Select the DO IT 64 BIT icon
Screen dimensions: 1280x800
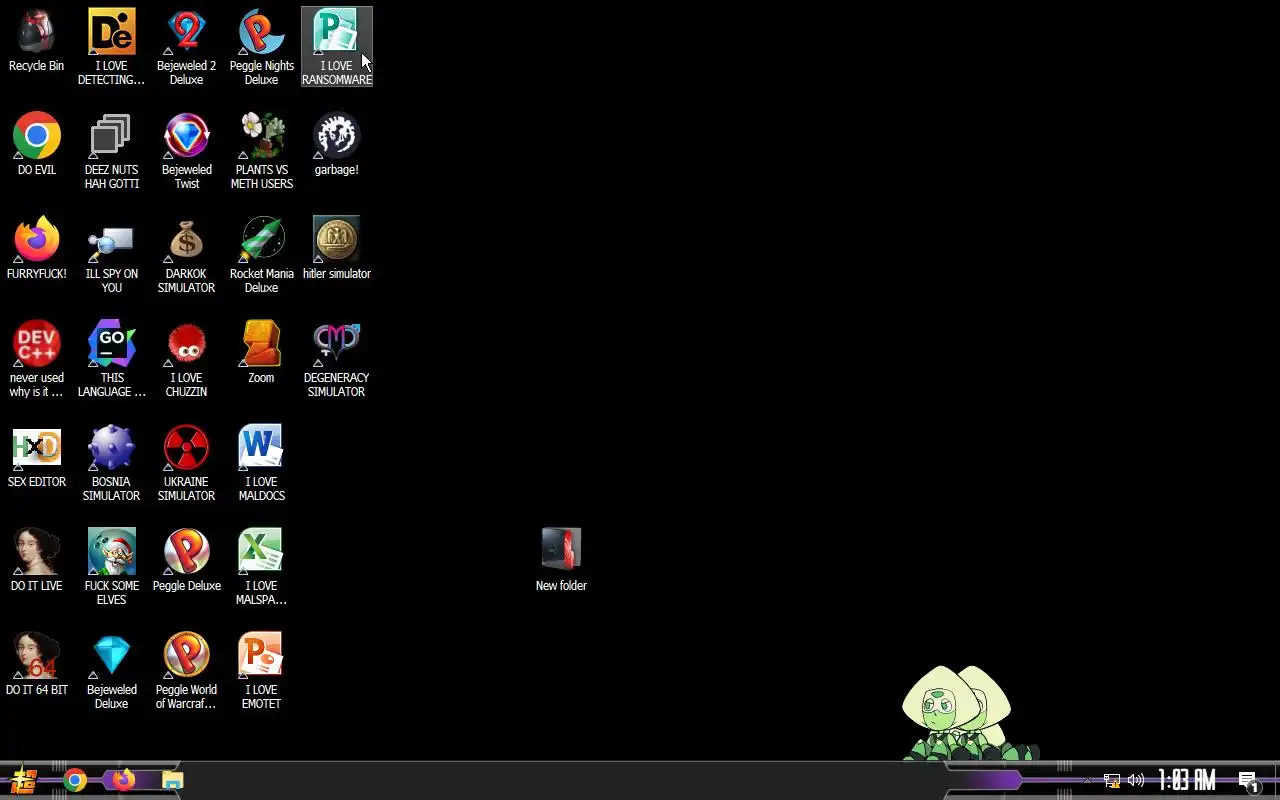pos(36,665)
